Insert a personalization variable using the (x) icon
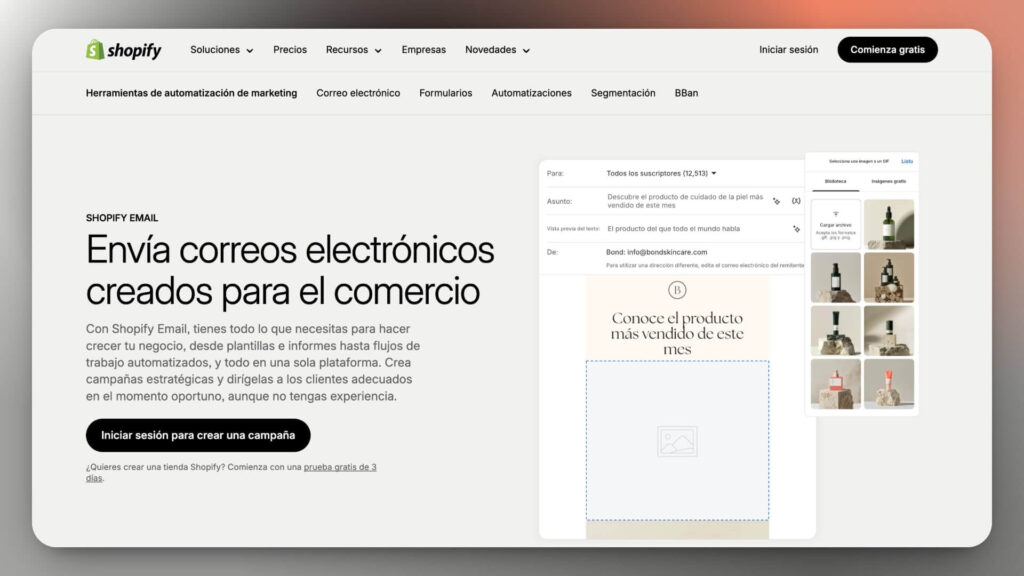 point(796,201)
